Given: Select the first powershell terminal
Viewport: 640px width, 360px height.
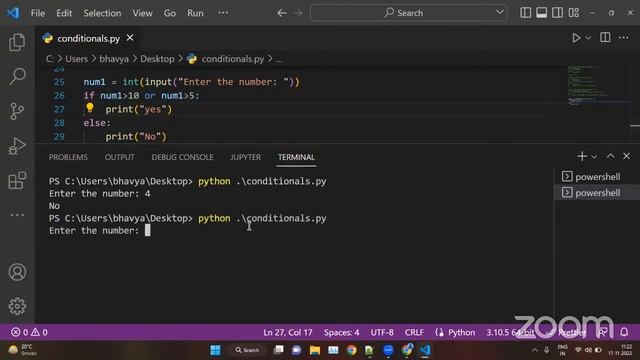Looking at the screenshot, I should (596, 177).
